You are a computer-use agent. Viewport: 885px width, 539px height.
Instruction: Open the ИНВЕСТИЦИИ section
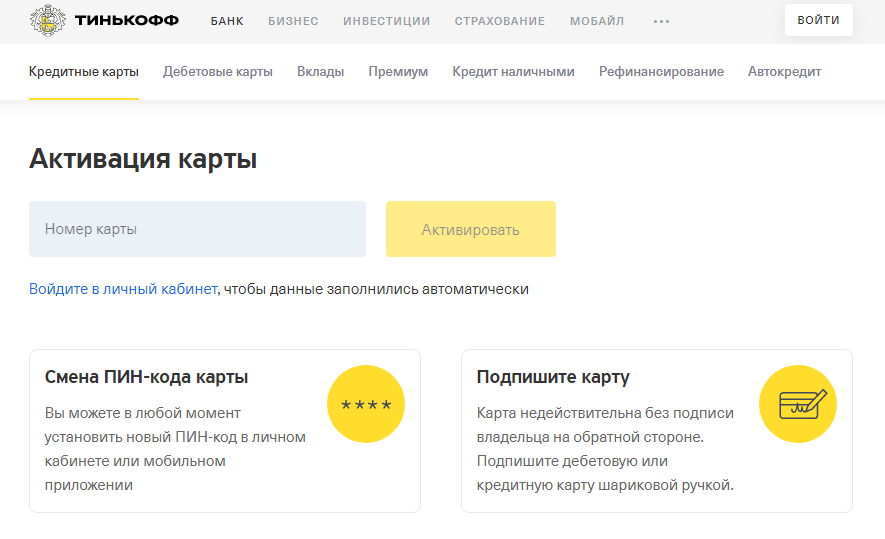(x=387, y=21)
